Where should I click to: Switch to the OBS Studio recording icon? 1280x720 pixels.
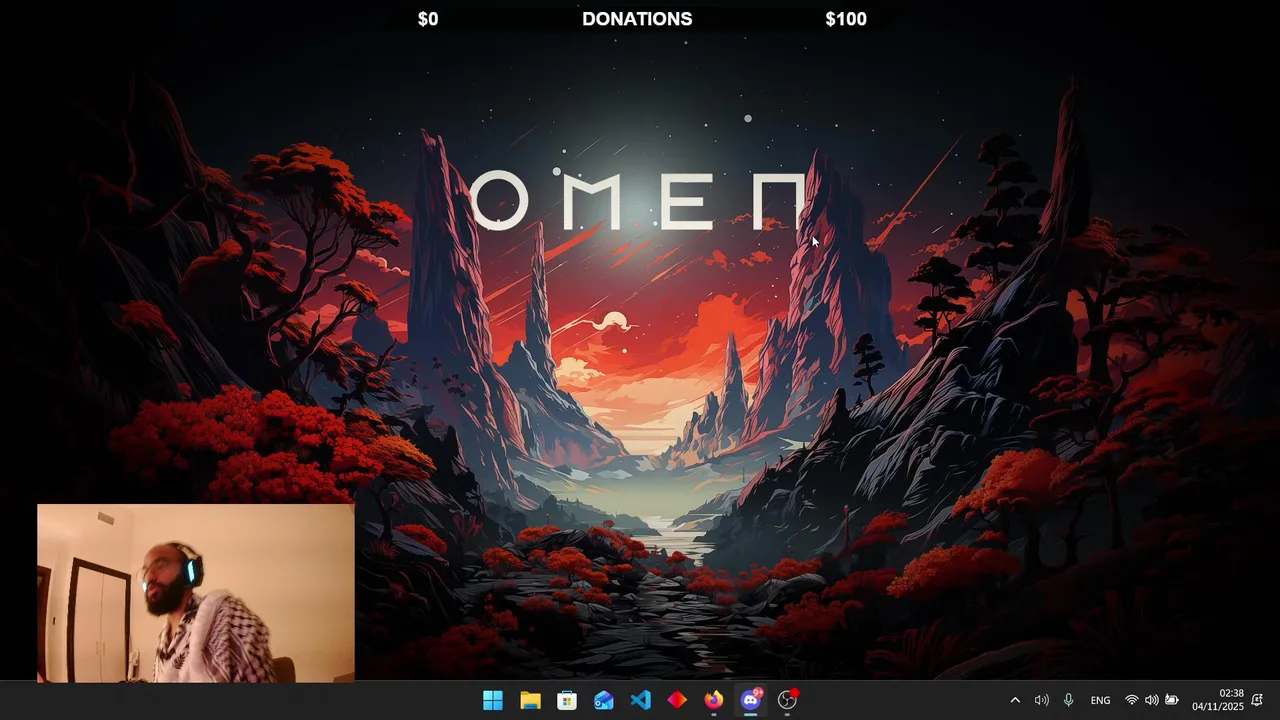788,699
